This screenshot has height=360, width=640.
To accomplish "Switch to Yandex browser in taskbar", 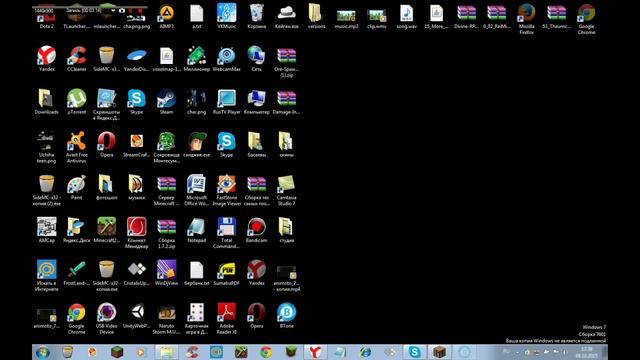I will point(315,352).
